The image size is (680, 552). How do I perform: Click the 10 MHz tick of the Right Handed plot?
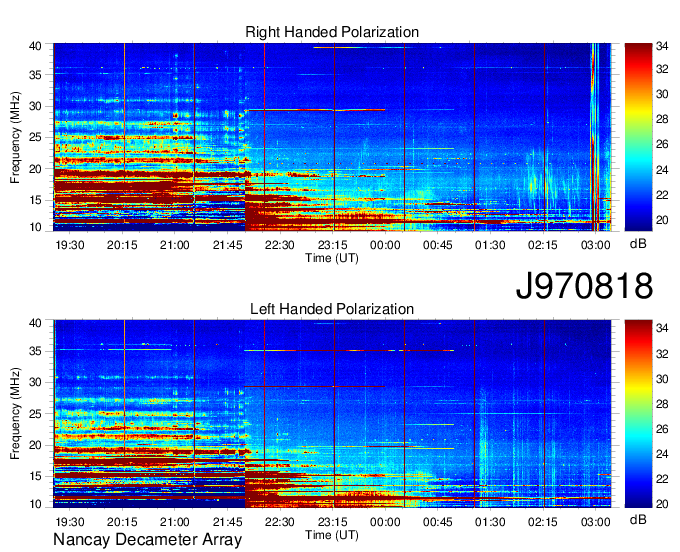35,227
